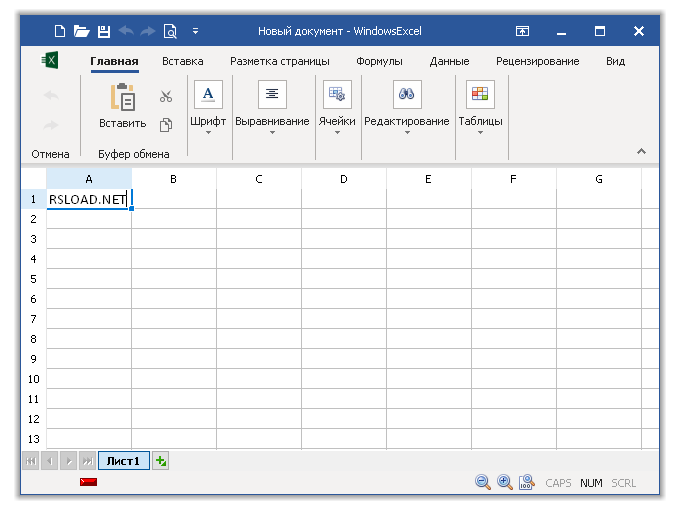Screen dimensions: 693x512
Task: Expand the Шрифт dropdown arrow
Action: pyautogui.click(x=208, y=132)
